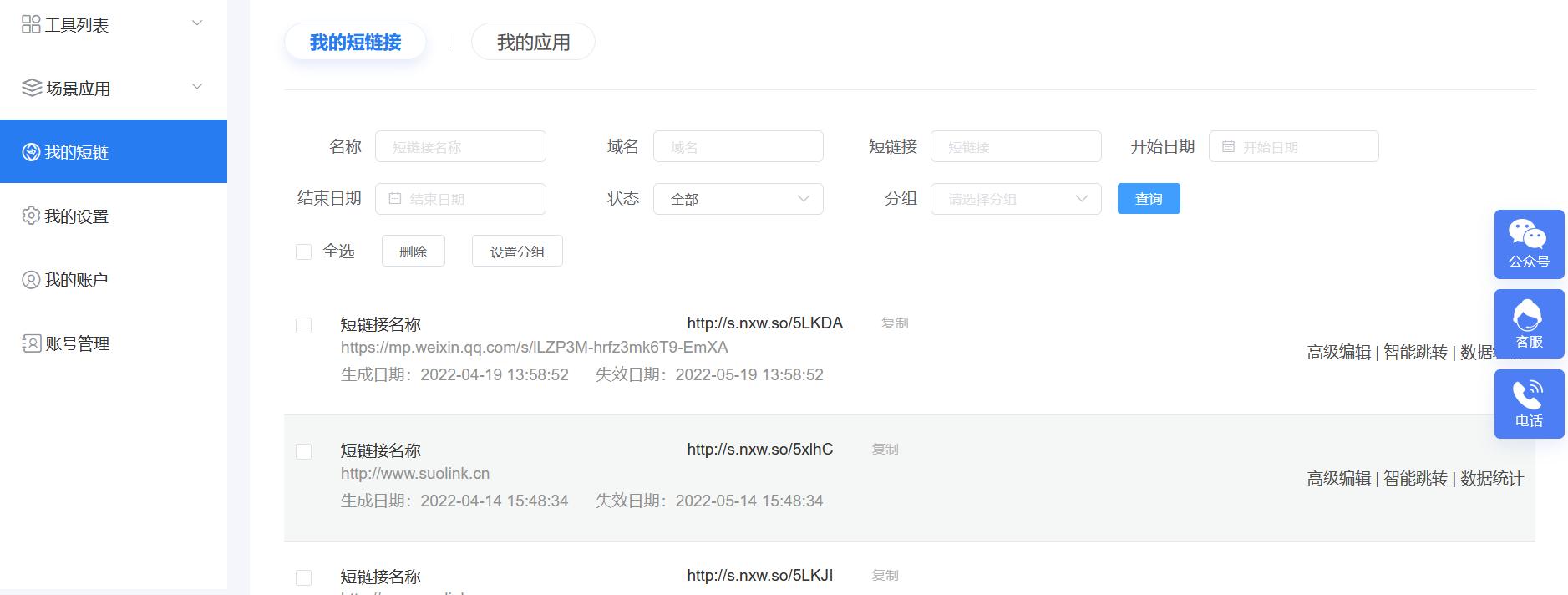Click short URL http://s.nxw.so/5LKDA

pos(764,323)
